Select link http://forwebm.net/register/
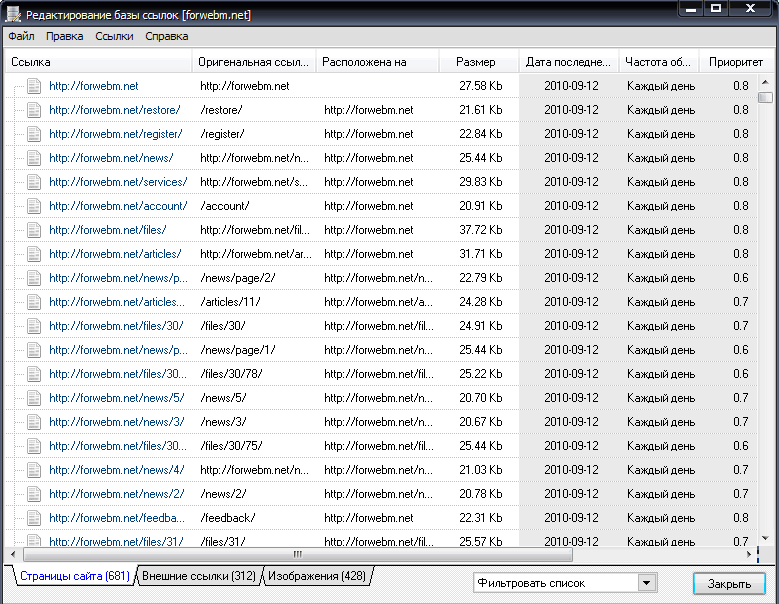This screenshot has width=779, height=604. (116, 134)
